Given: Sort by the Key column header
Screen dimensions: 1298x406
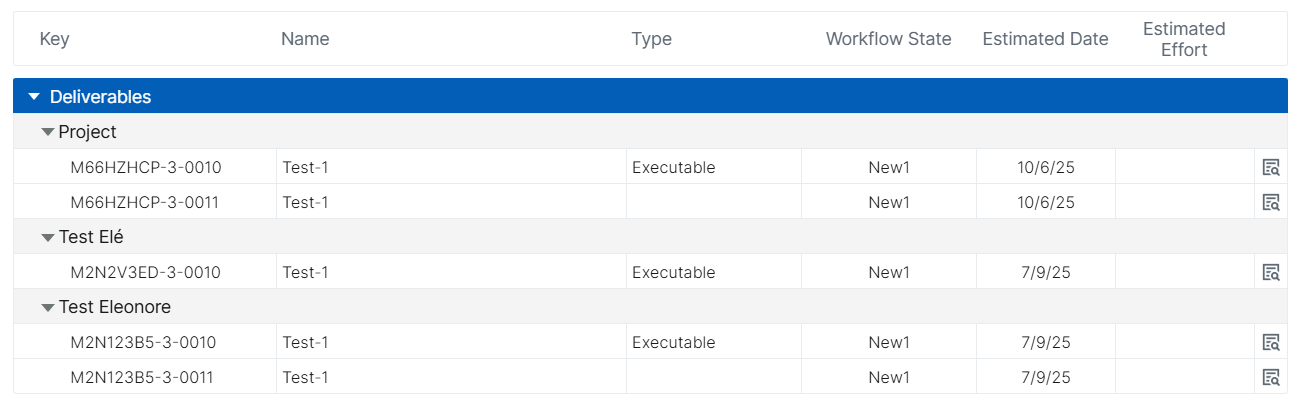Looking at the screenshot, I should pyautogui.click(x=54, y=39).
